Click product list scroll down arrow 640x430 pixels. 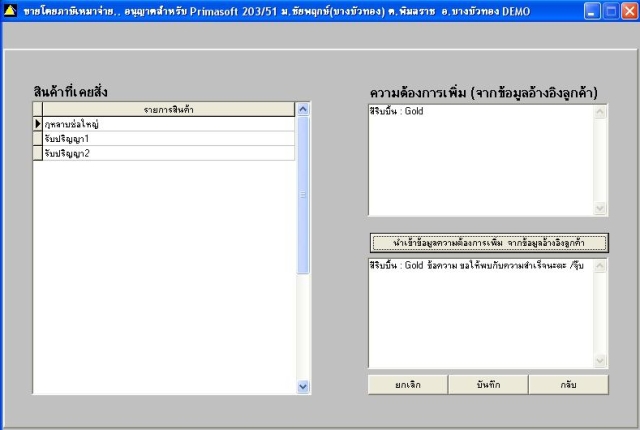[303, 386]
